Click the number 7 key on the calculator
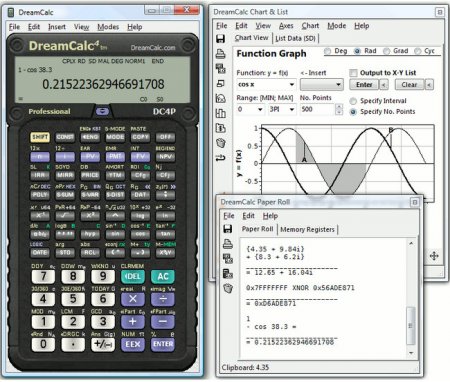Image resolution: width=450 pixels, height=382 pixels. point(43,276)
